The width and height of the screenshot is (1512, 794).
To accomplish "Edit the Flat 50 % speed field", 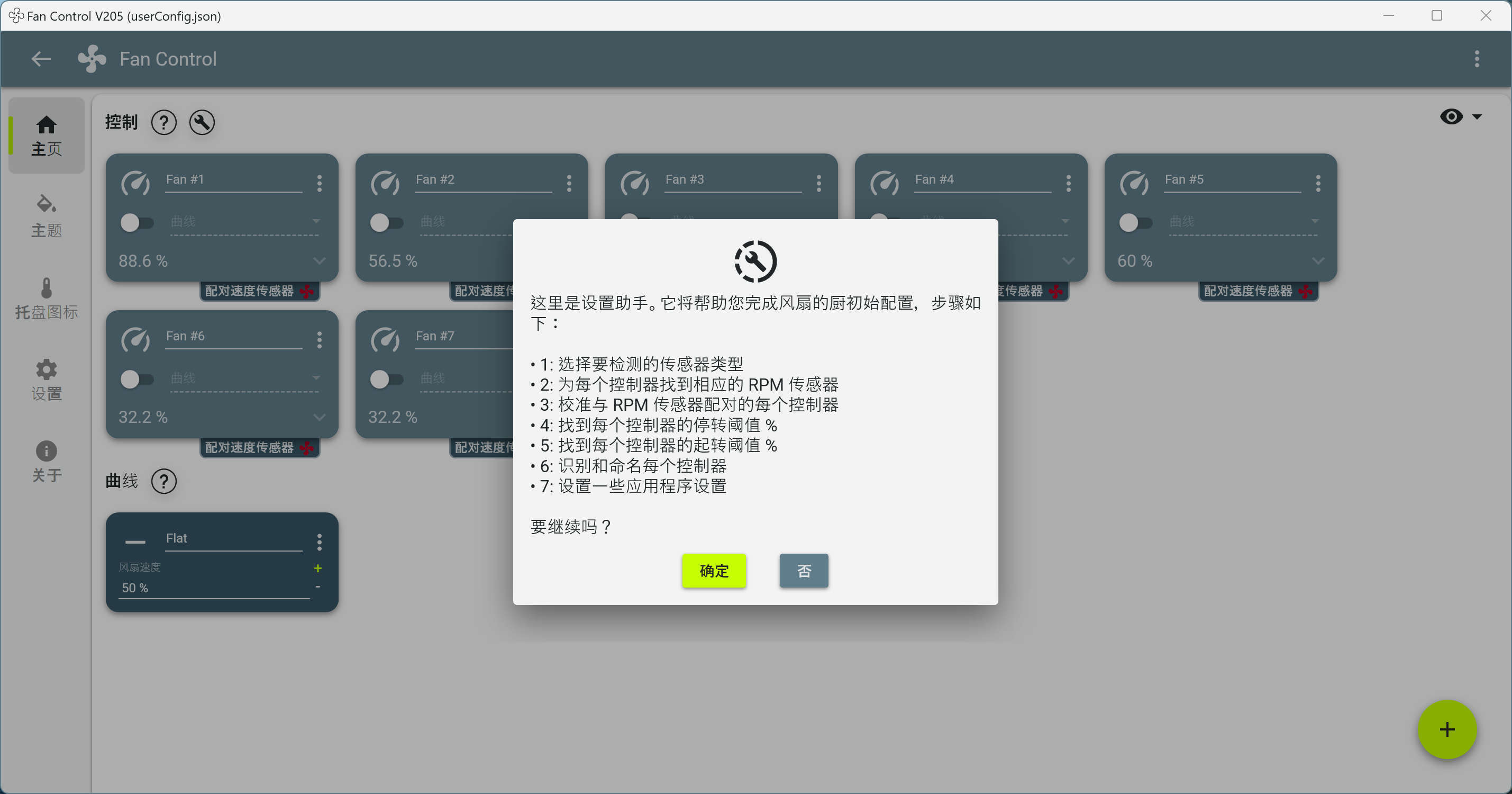I will coord(214,589).
